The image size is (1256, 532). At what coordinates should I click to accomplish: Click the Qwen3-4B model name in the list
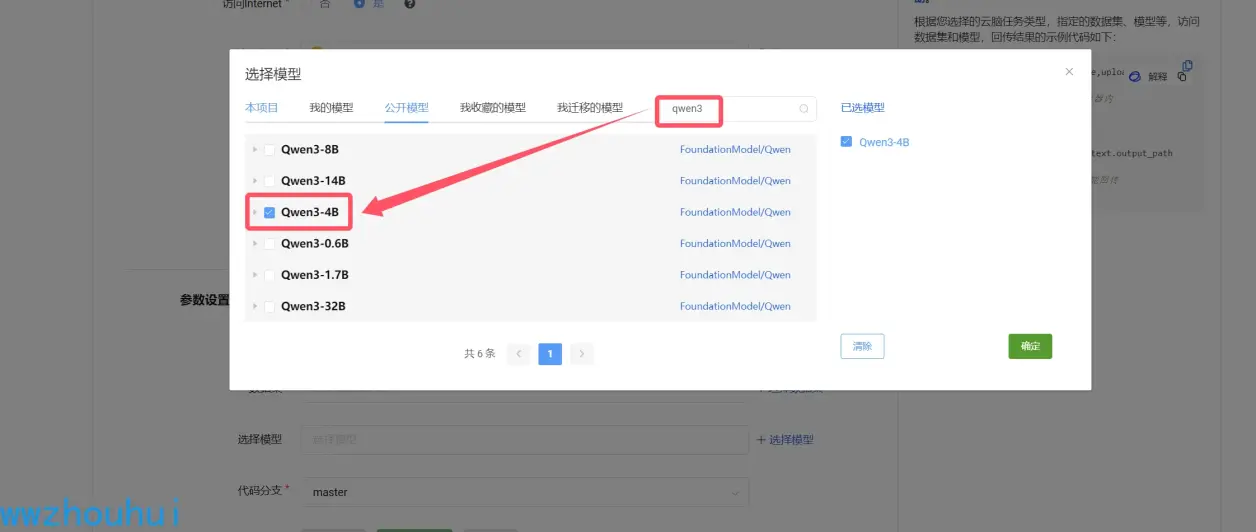click(x=310, y=212)
